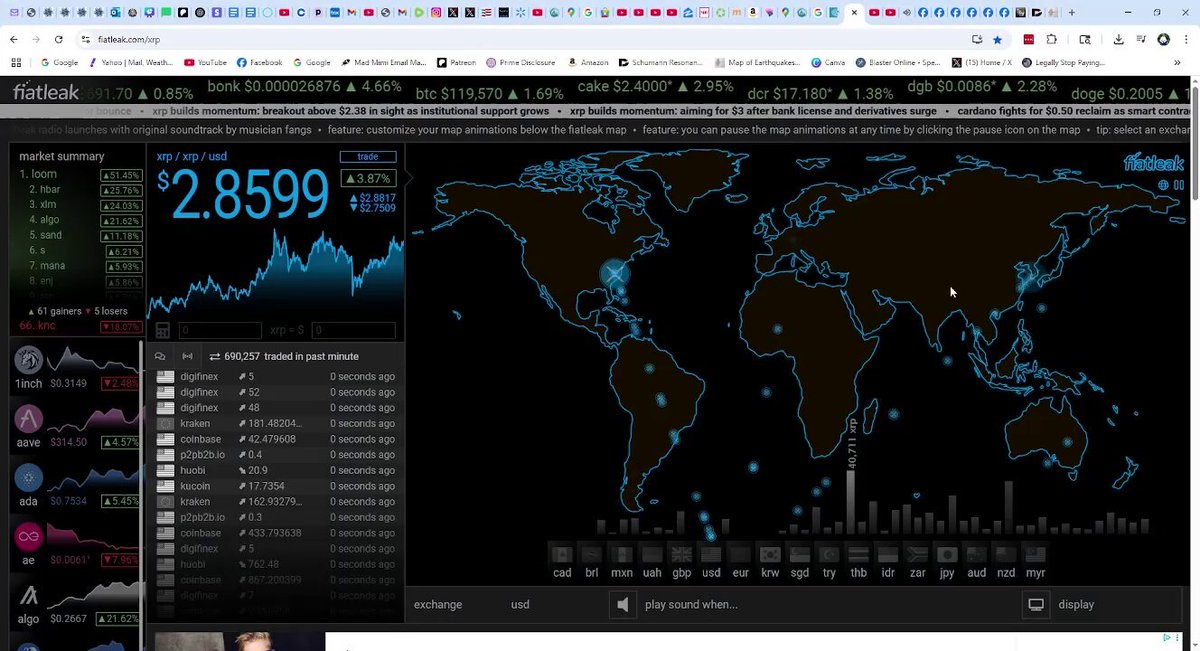Select the aud flag under the map
Screen dimensions: 1200x651
(x=976, y=554)
